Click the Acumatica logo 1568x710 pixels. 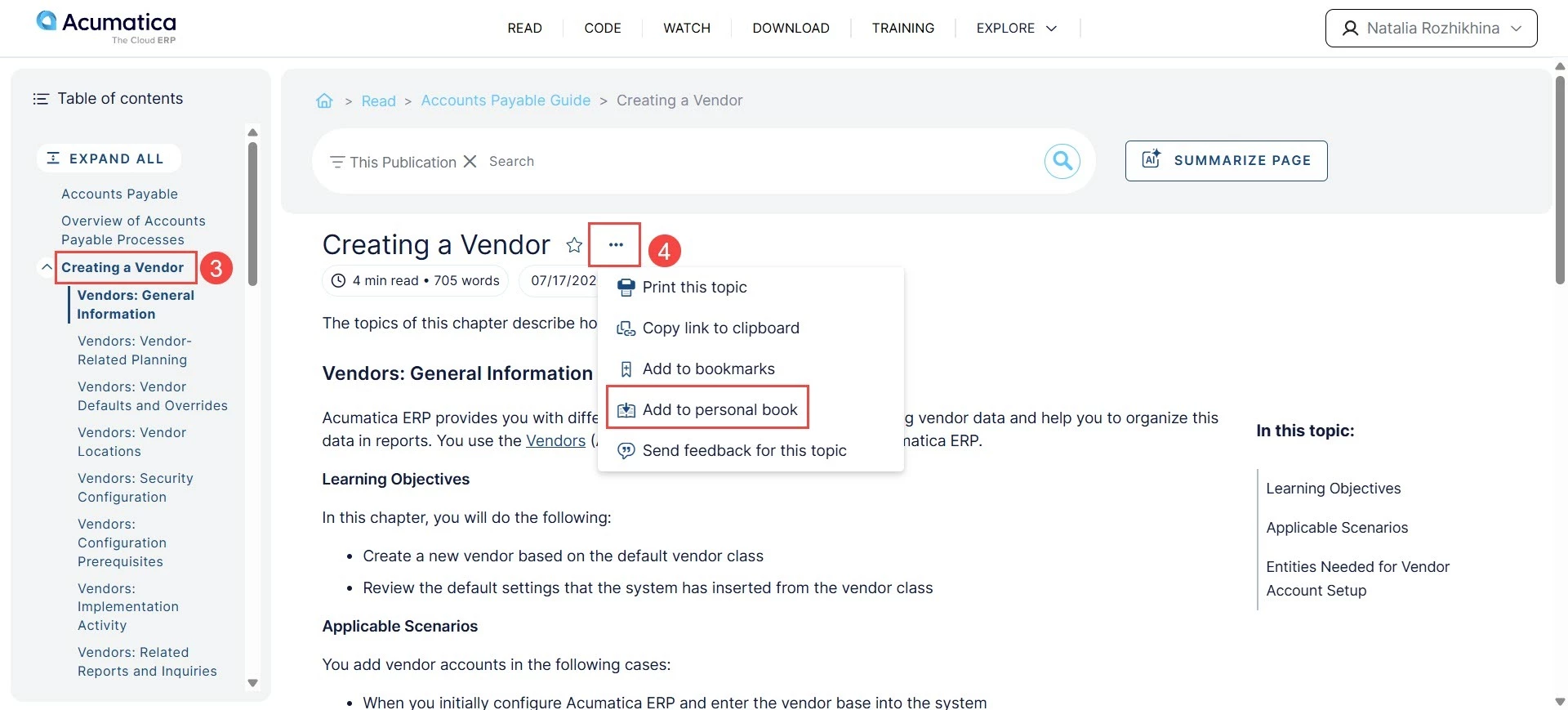point(106,28)
